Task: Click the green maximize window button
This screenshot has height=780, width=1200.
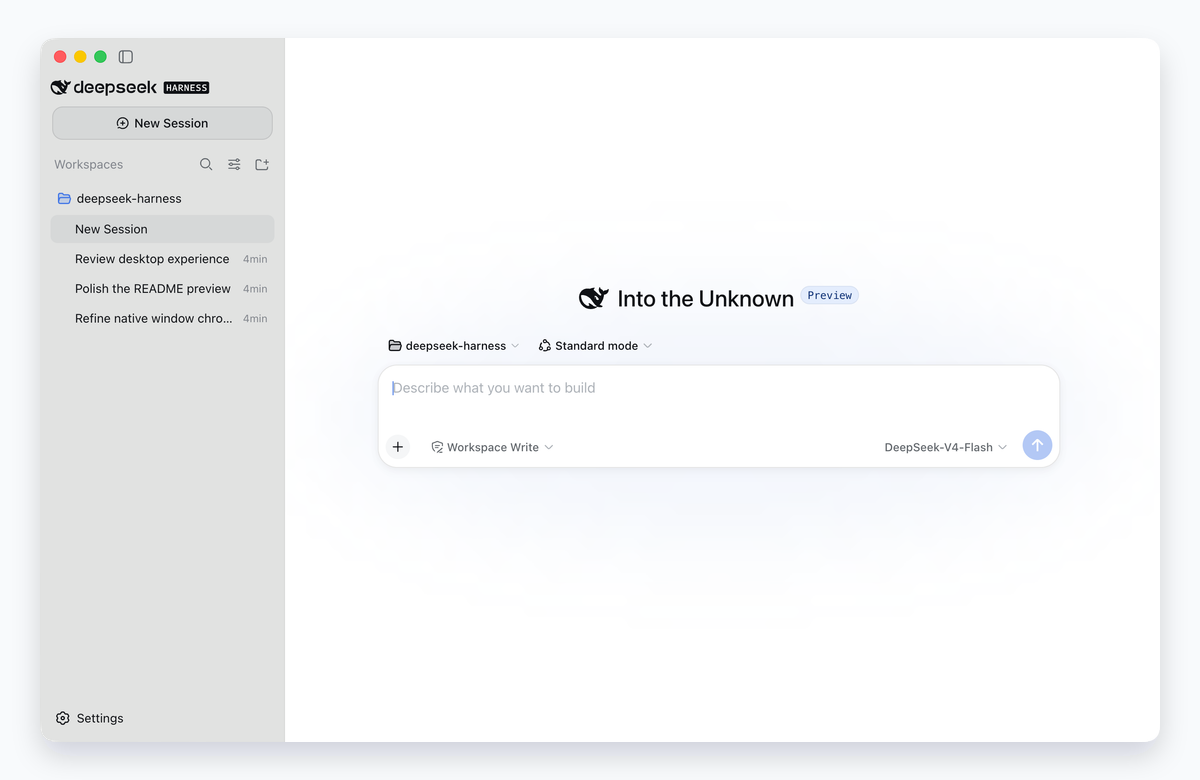Action: point(100,57)
